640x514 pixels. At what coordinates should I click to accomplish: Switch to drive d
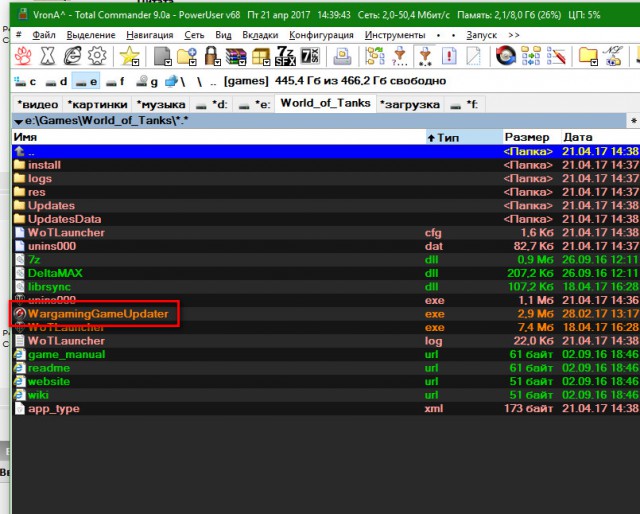pyautogui.click(x=56, y=82)
